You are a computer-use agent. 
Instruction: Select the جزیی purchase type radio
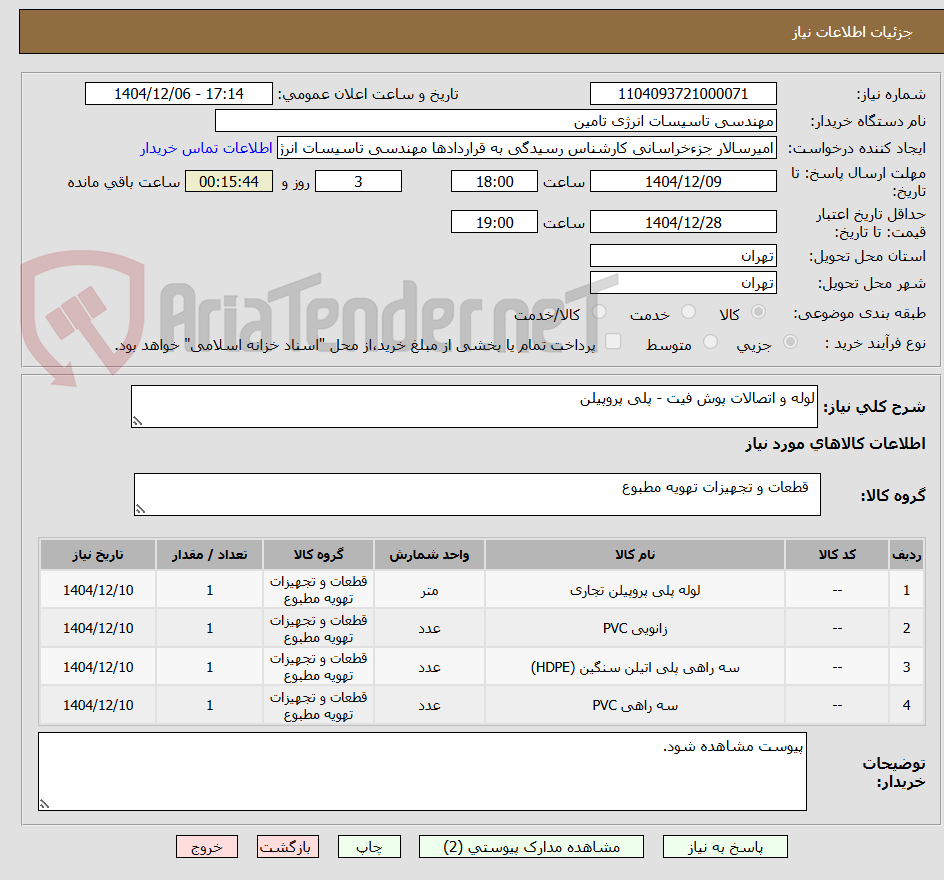click(790, 342)
